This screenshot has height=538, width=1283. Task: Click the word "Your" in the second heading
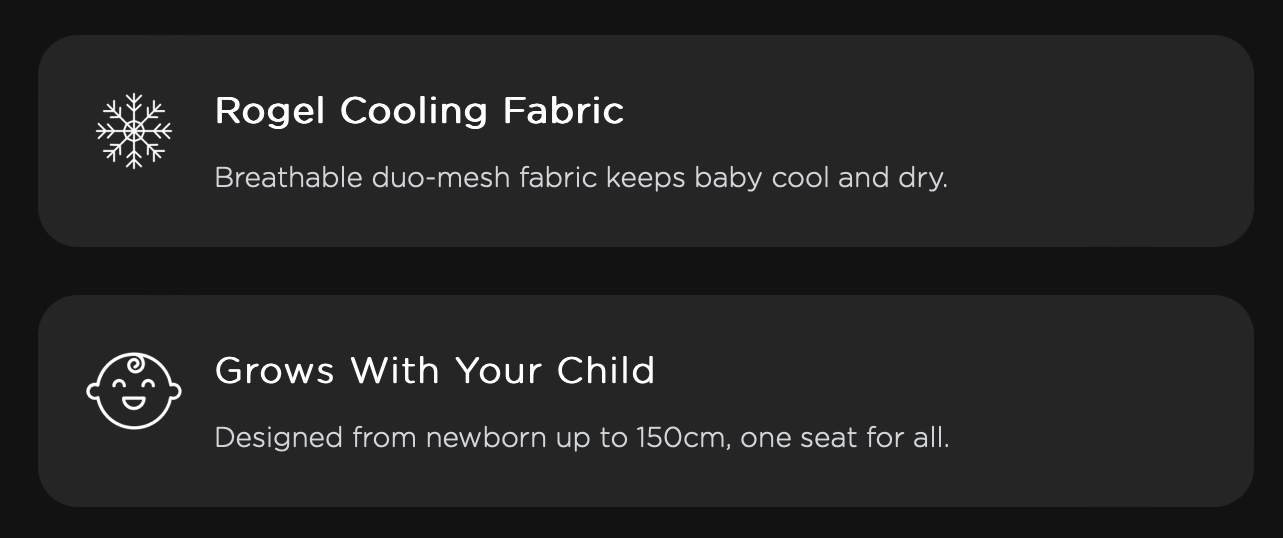498,371
